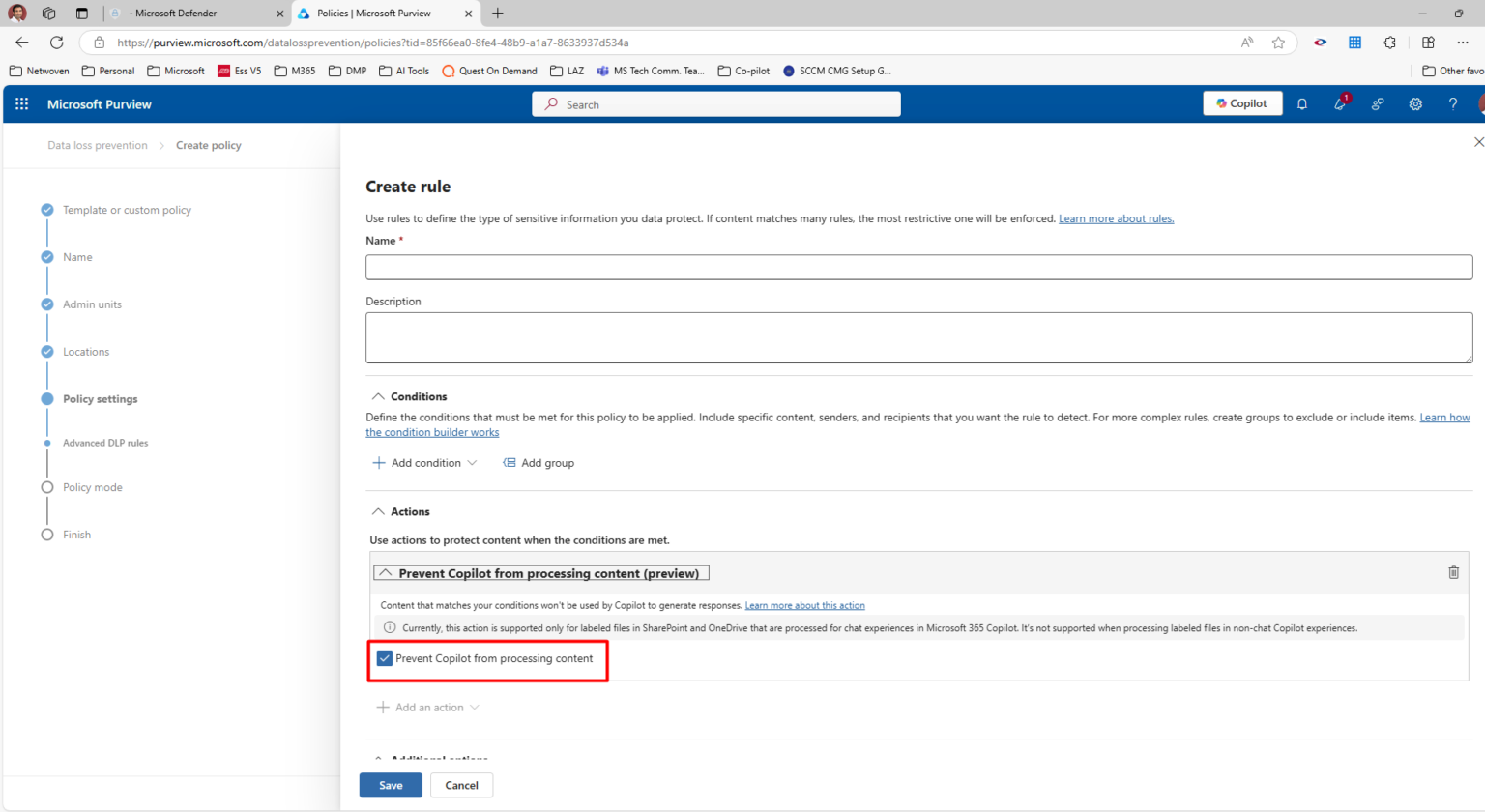The width and height of the screenshot is (1485, 812).
Task: Collapse the Conditions section
Action: 379,395
